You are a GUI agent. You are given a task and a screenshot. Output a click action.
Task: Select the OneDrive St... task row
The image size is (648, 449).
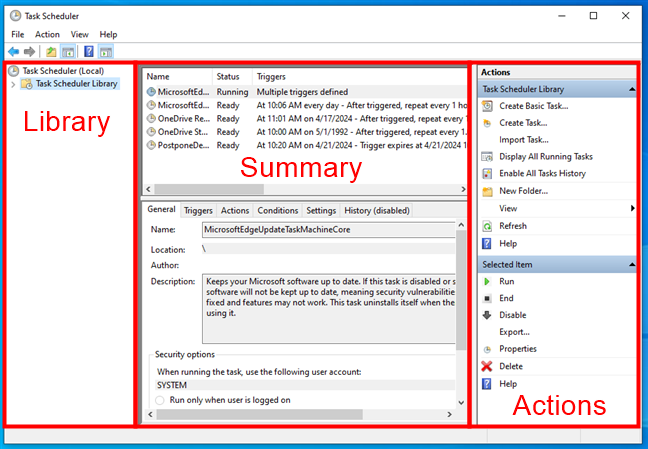[306, 132]
